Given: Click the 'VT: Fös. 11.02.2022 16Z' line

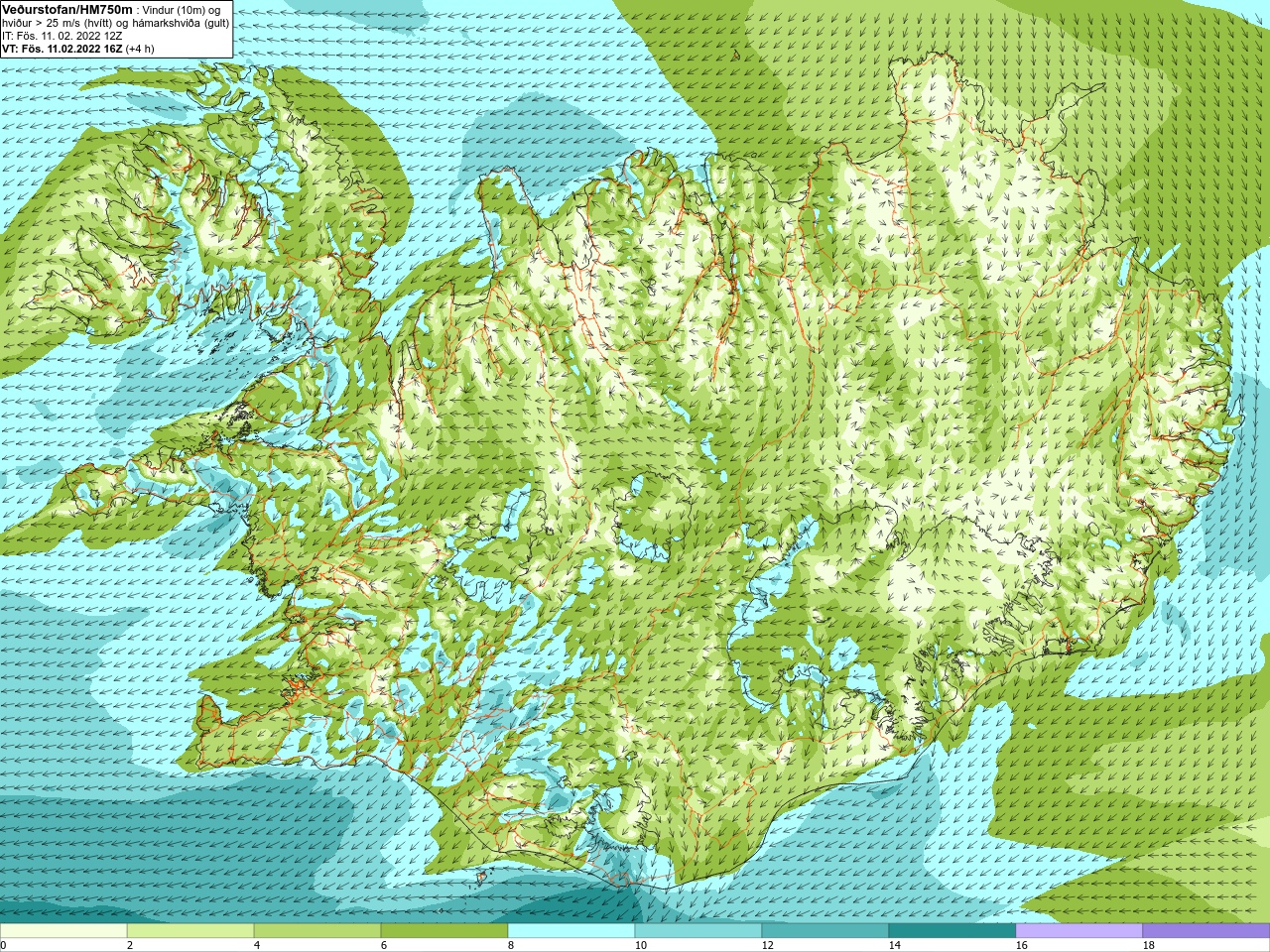Looking at the screenshot, I should click(62, 49).
